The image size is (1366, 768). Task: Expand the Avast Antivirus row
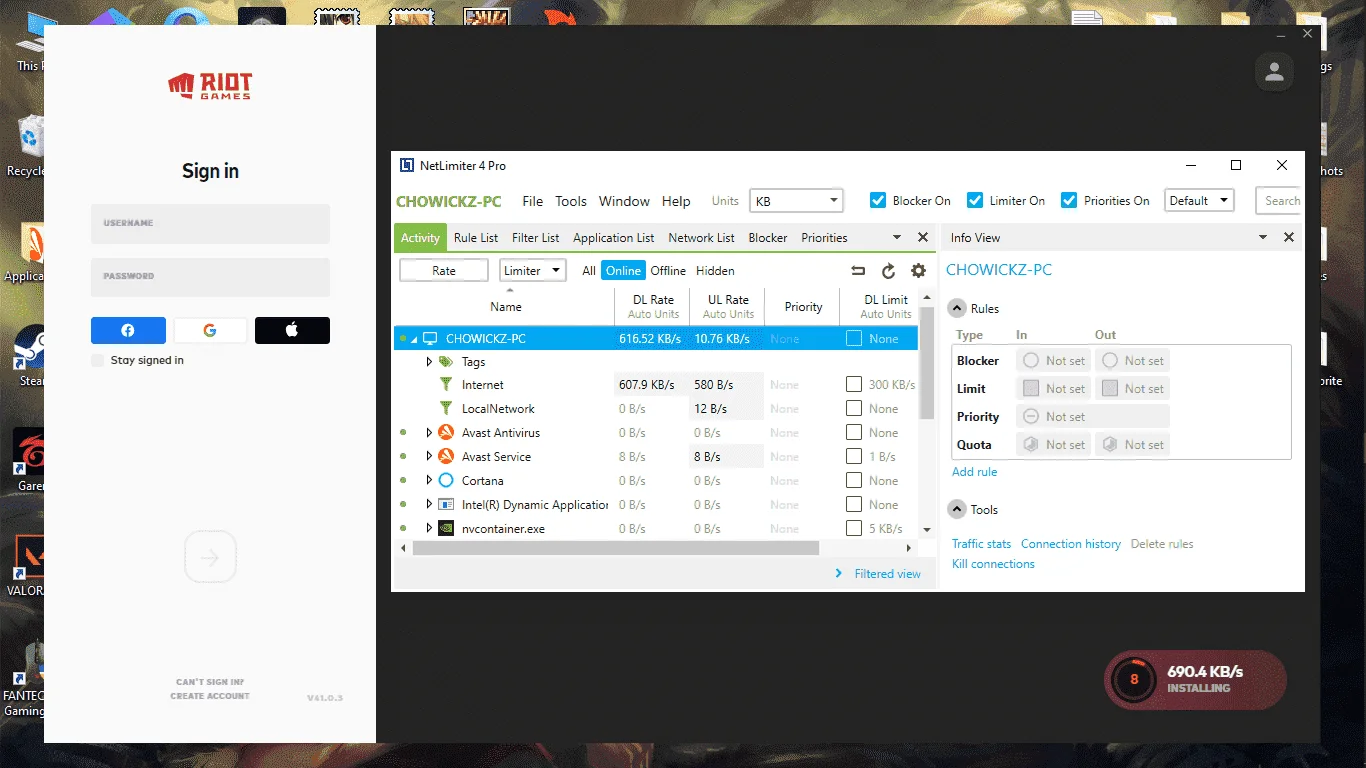pyautogui.click(x=429, y=433)
